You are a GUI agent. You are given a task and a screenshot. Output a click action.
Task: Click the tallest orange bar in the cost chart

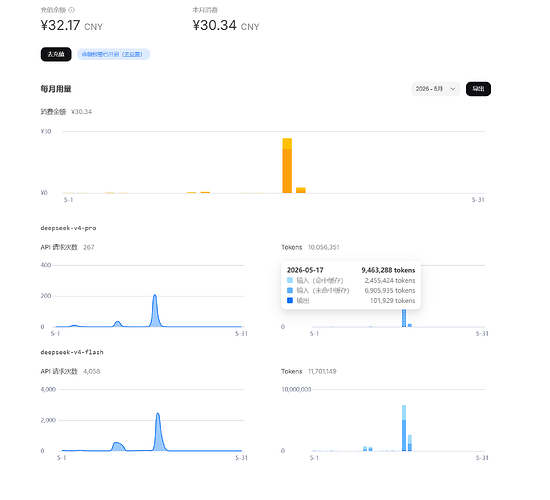click(x=287, y=166)
